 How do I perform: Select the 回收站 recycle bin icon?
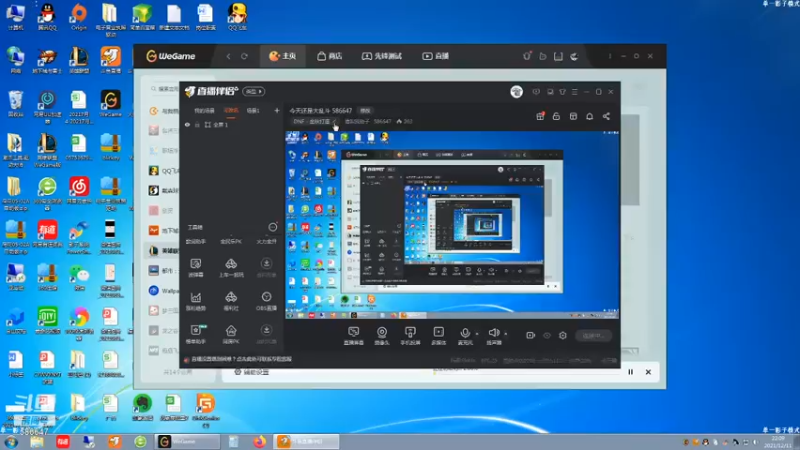pyautogui.click(x=16, y=104)
